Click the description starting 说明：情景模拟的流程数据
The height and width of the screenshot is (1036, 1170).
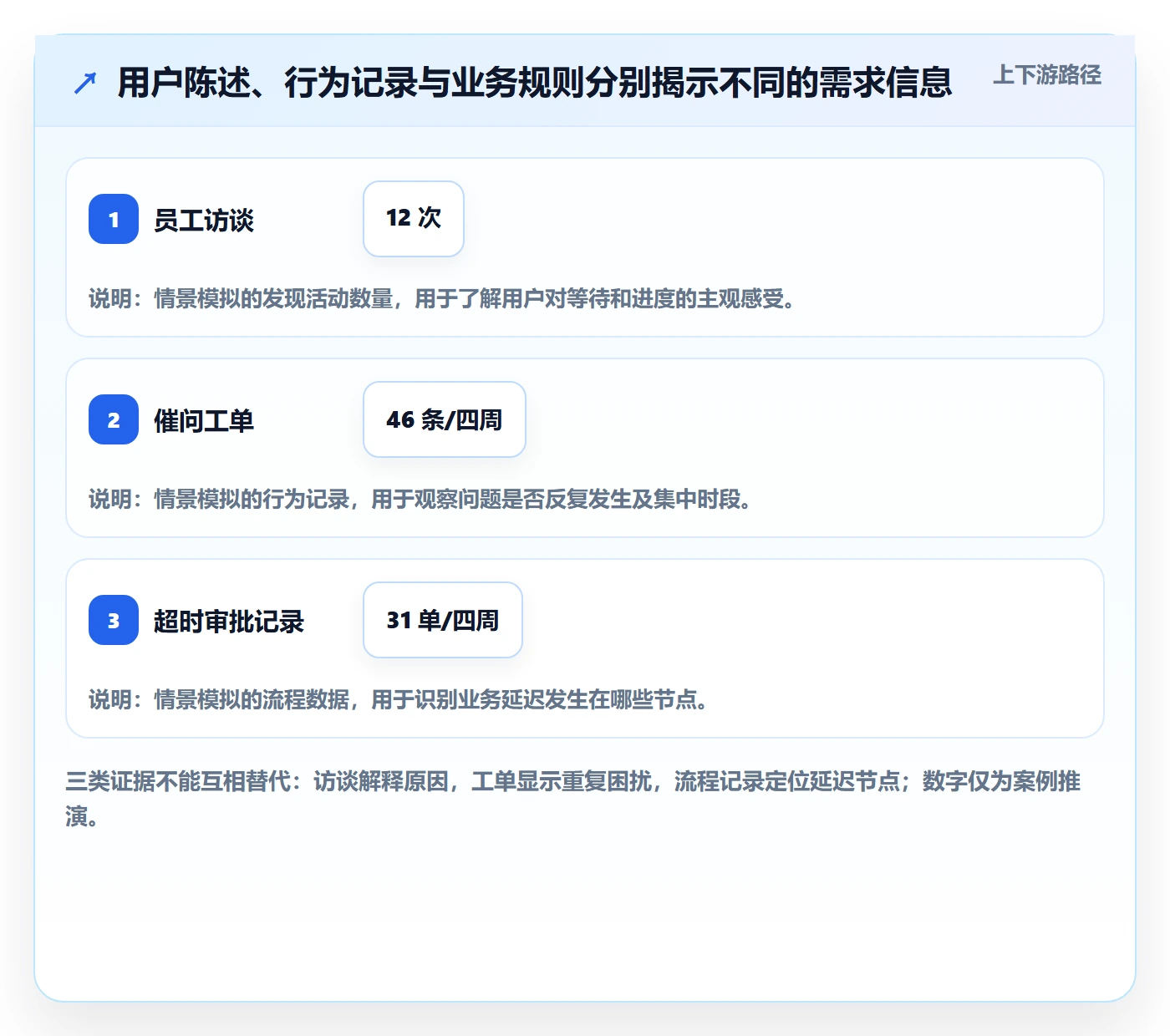tap(398, 699)
